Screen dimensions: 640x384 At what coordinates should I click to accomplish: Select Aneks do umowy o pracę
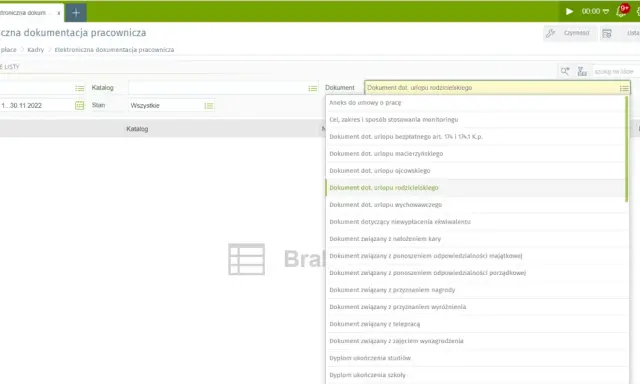tap(476, 103)
